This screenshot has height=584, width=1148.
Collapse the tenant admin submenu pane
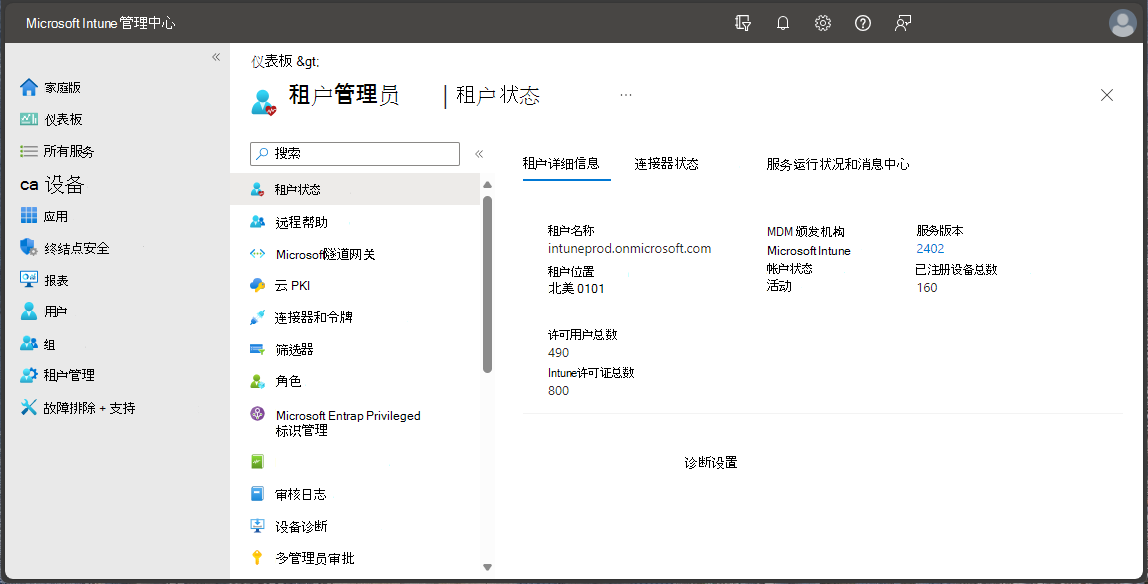point(479,154)
